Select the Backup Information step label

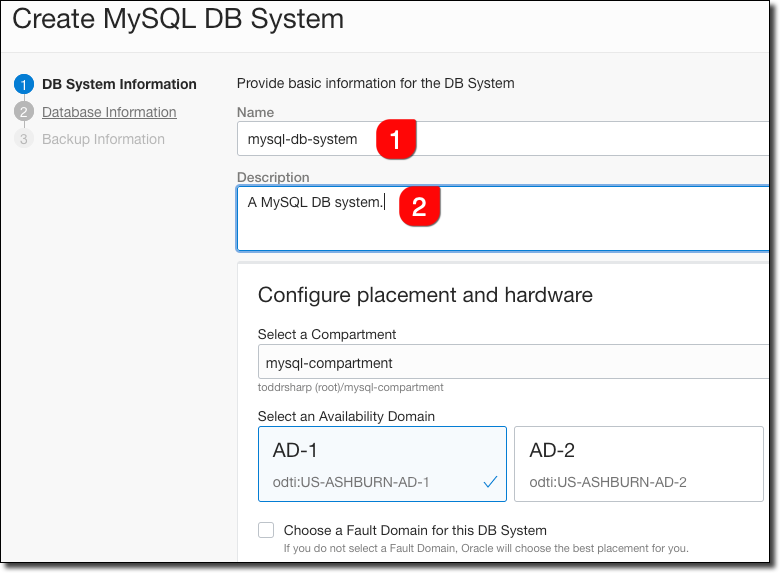click(103, 139)
